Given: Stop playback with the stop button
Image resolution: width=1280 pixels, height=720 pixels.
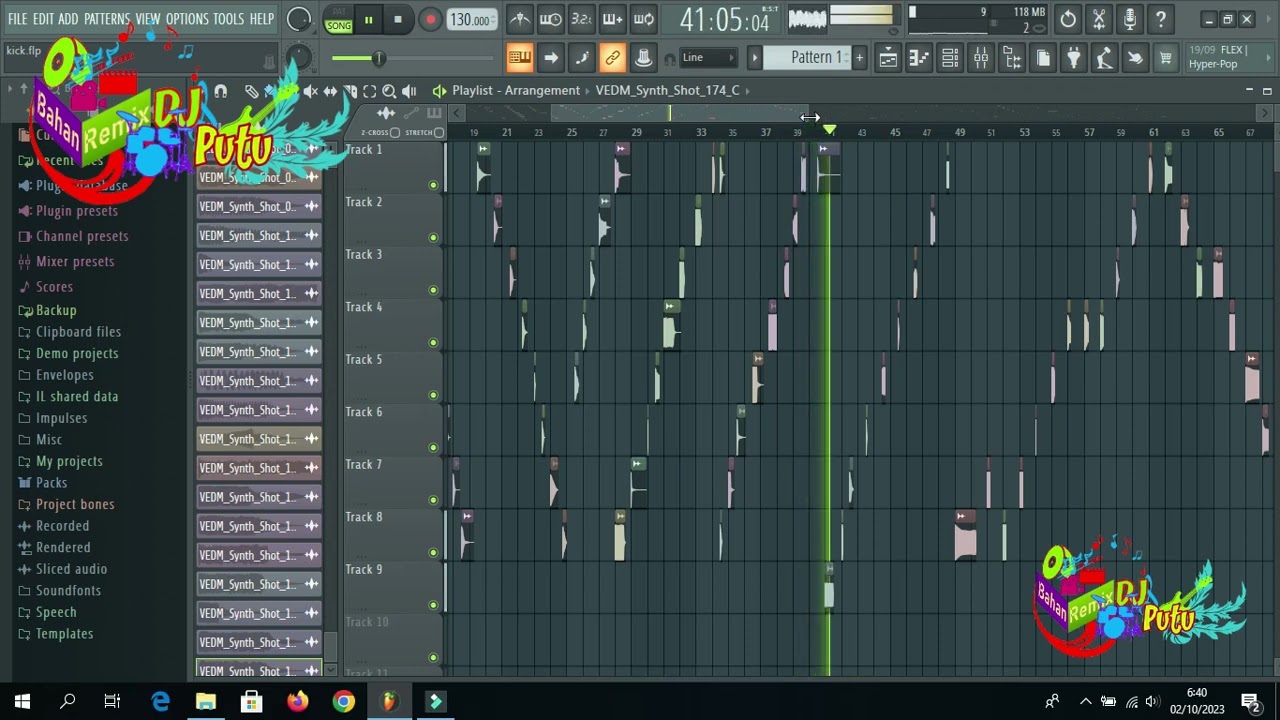Looking at the screenshot, I should point(398,20).
